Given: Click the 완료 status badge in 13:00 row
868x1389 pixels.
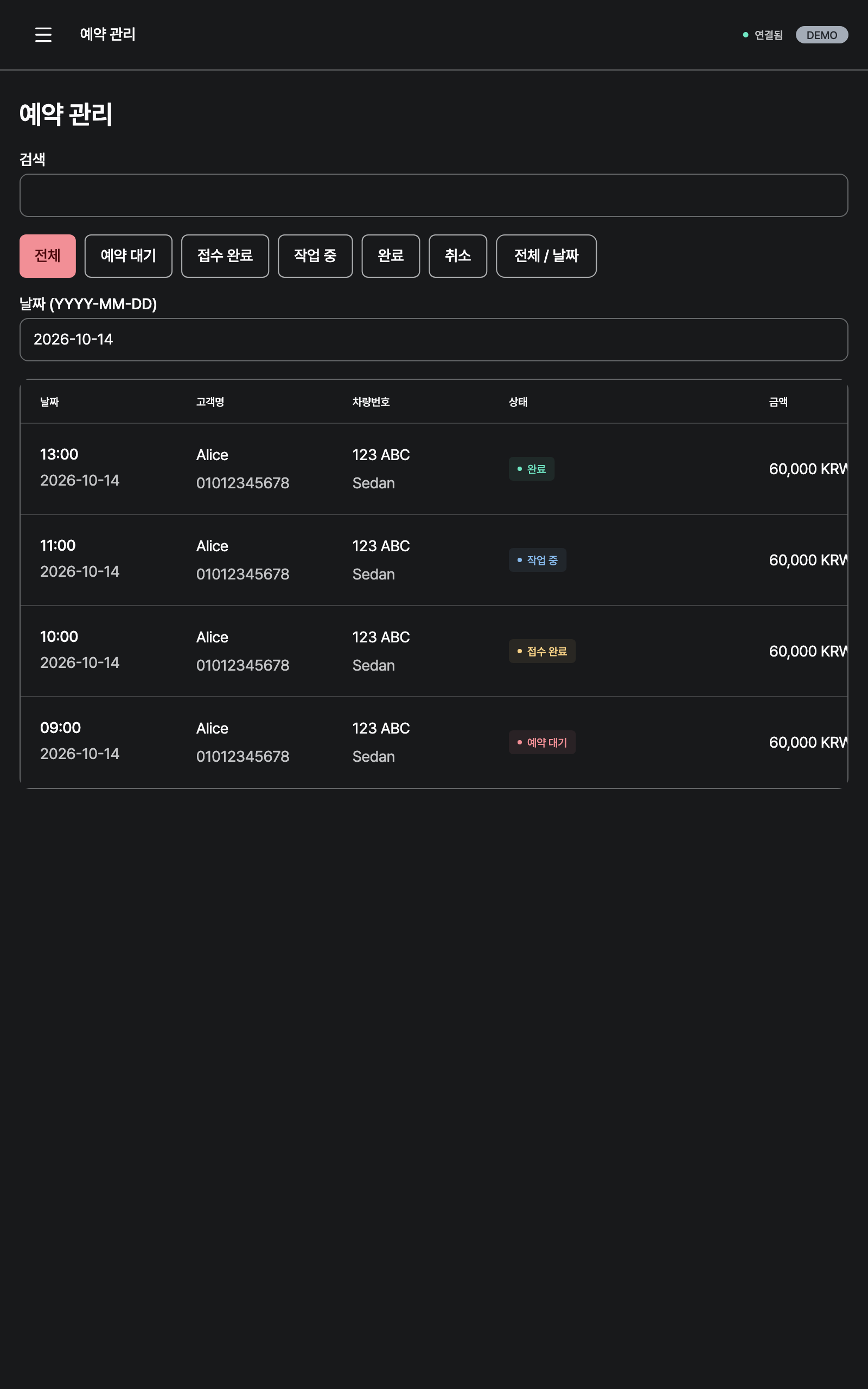Looking at the screenshot, I should pyautogui.click(x=532, y=469).
